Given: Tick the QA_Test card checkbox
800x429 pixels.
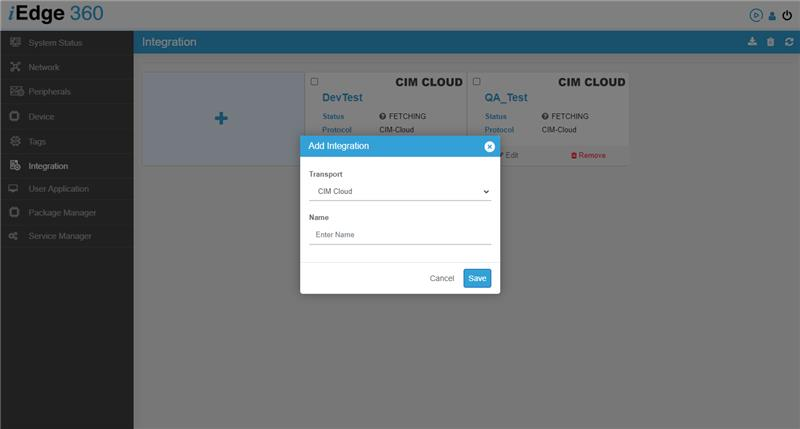Looking at the screenshot, I should [477, 82].
